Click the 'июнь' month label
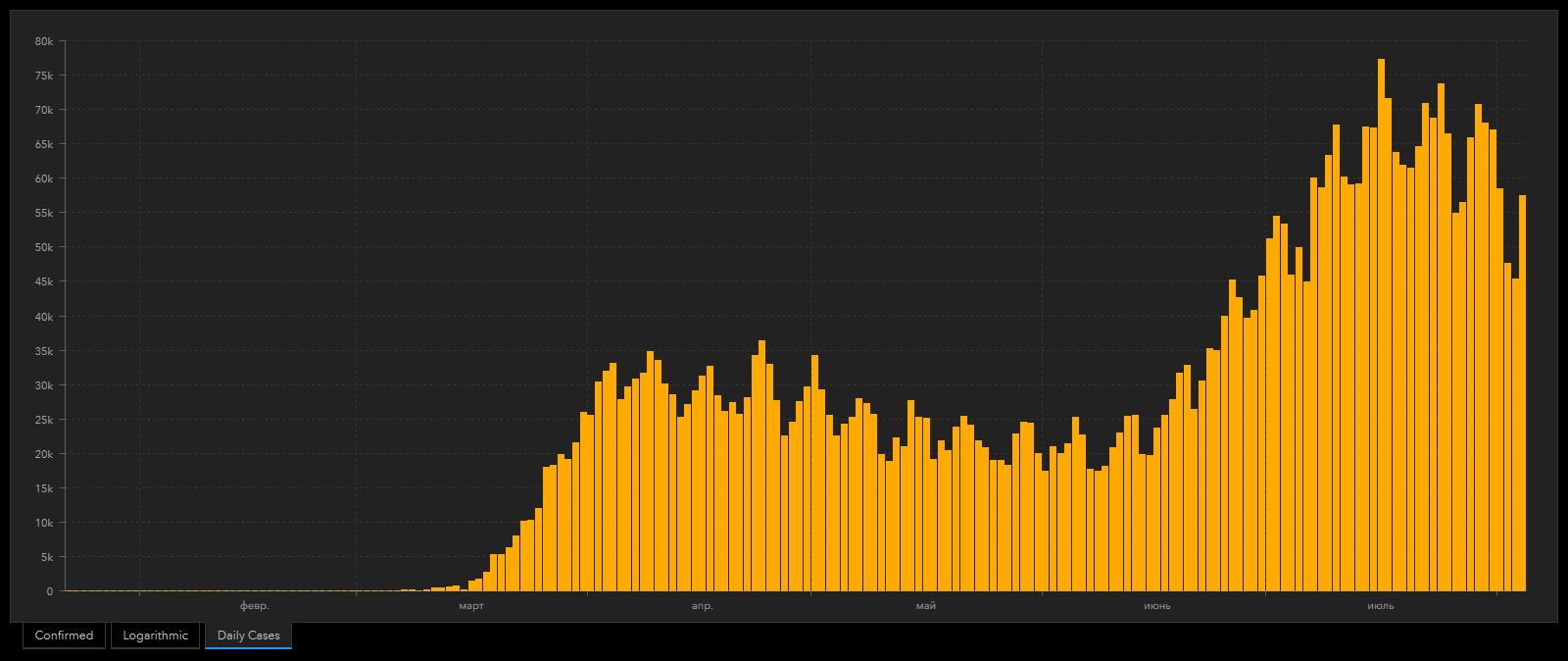 pyautogui.click(x=1157, y=606)
